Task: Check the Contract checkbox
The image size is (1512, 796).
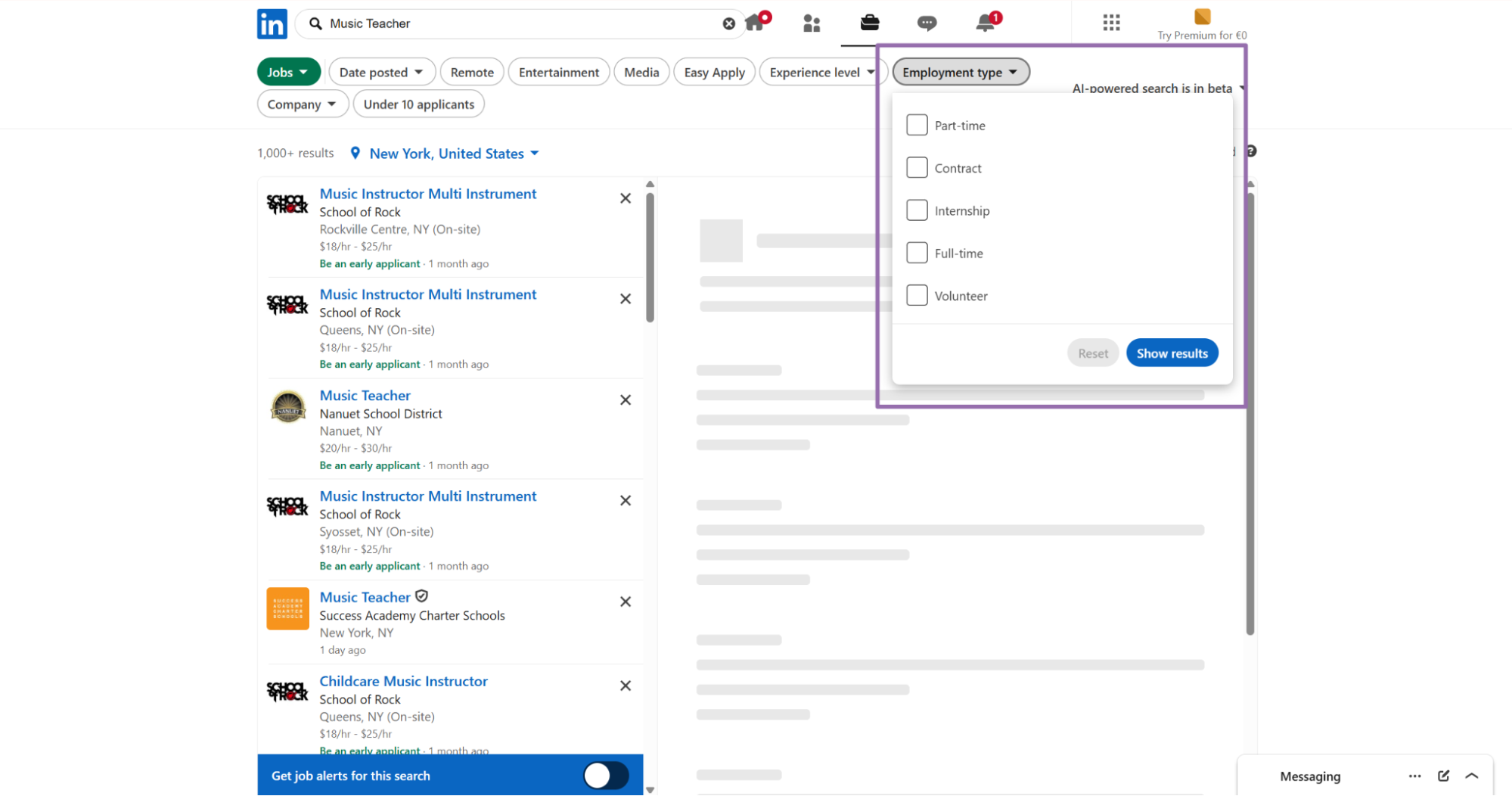Action: click(917, 167)
